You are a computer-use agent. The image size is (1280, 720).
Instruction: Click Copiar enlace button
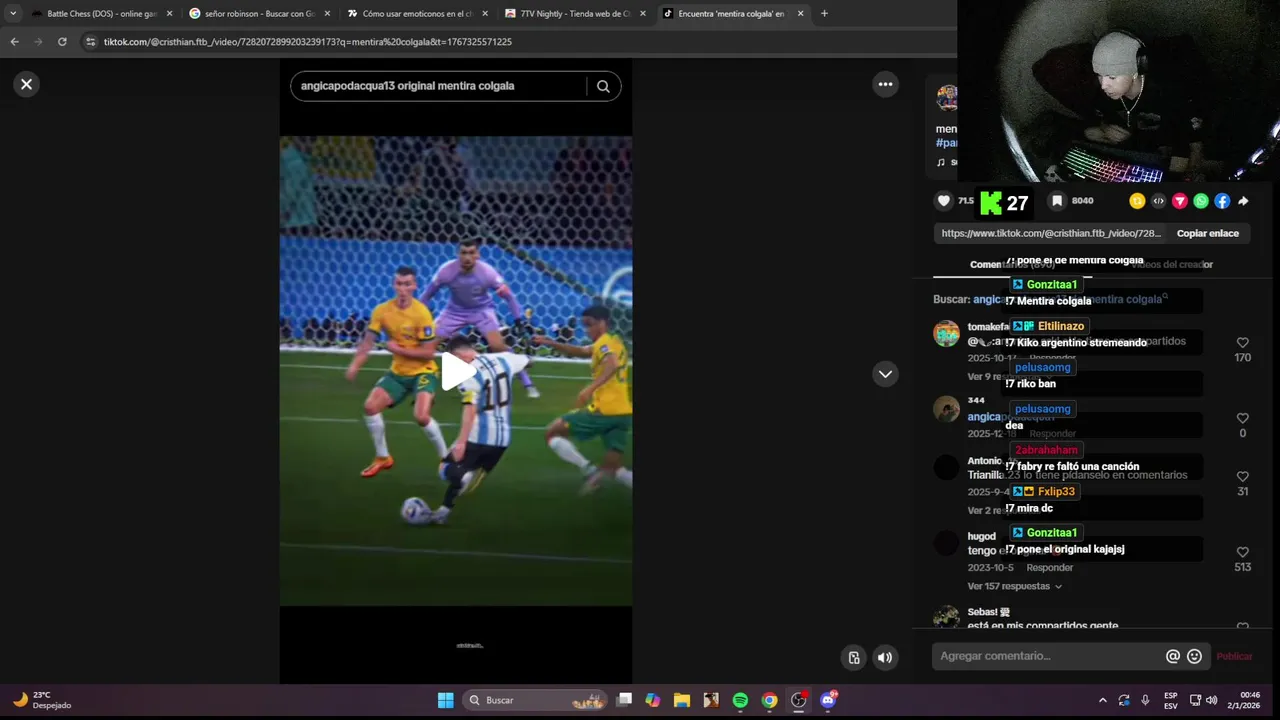tap(1207, 233)
